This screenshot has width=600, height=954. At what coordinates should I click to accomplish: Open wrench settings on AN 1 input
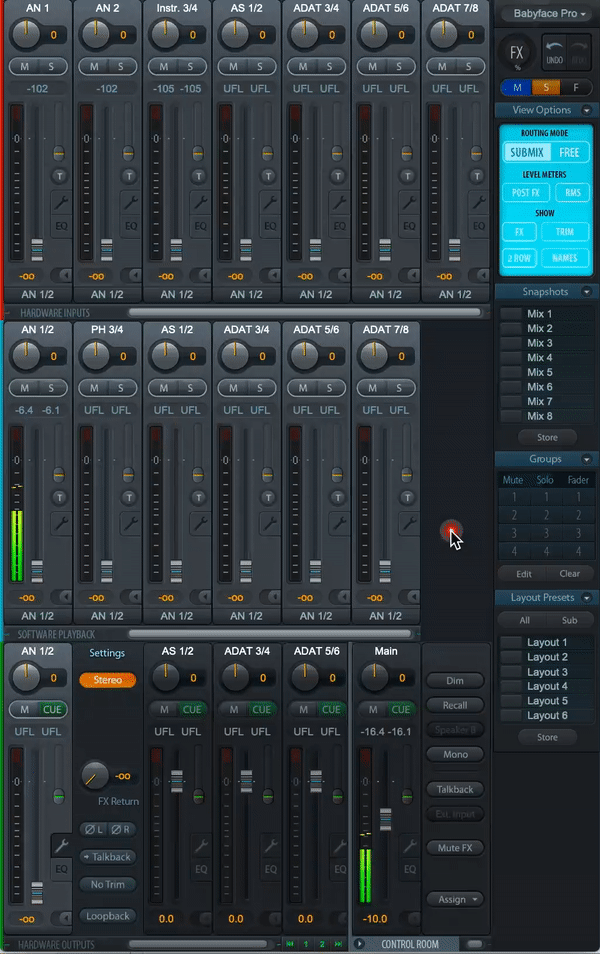coord(59,200)
